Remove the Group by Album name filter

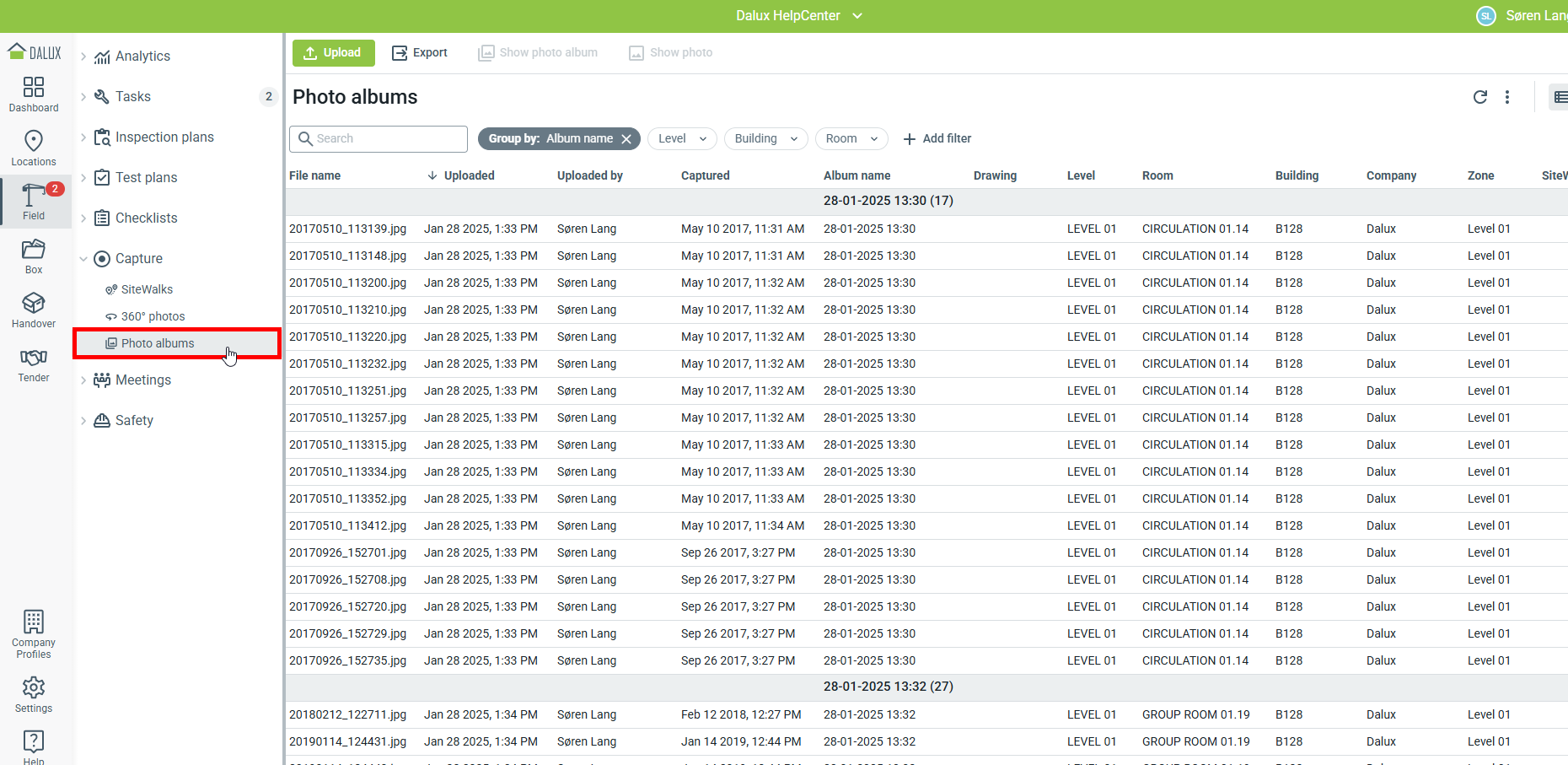[x=626, y=139]
